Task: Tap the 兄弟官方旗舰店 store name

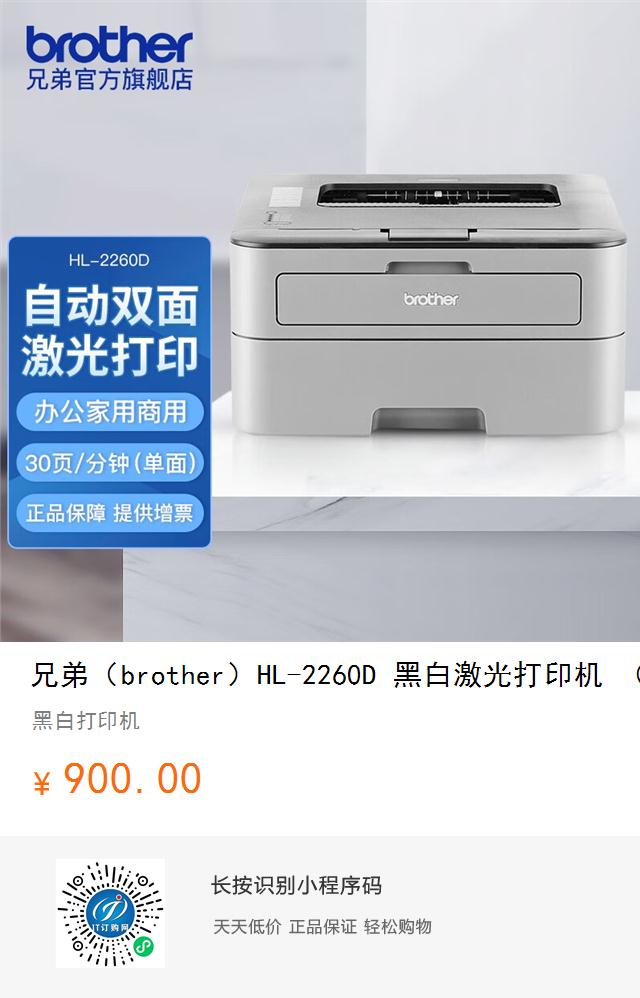Action: click(109, 80)
